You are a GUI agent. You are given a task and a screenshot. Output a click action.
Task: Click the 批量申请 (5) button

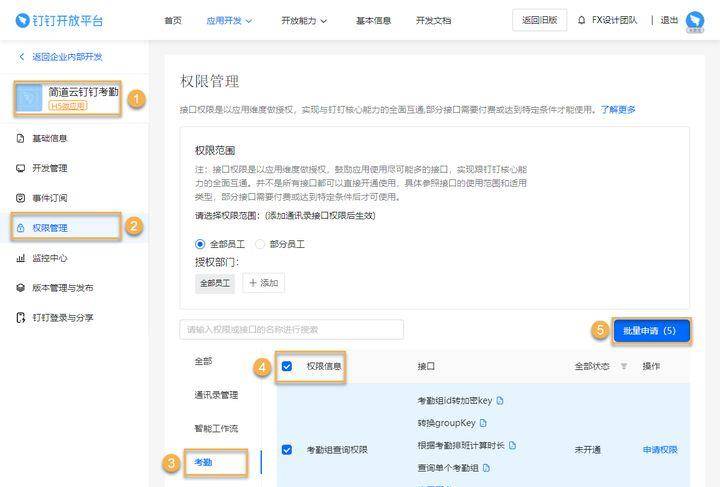tap(650, 330)
